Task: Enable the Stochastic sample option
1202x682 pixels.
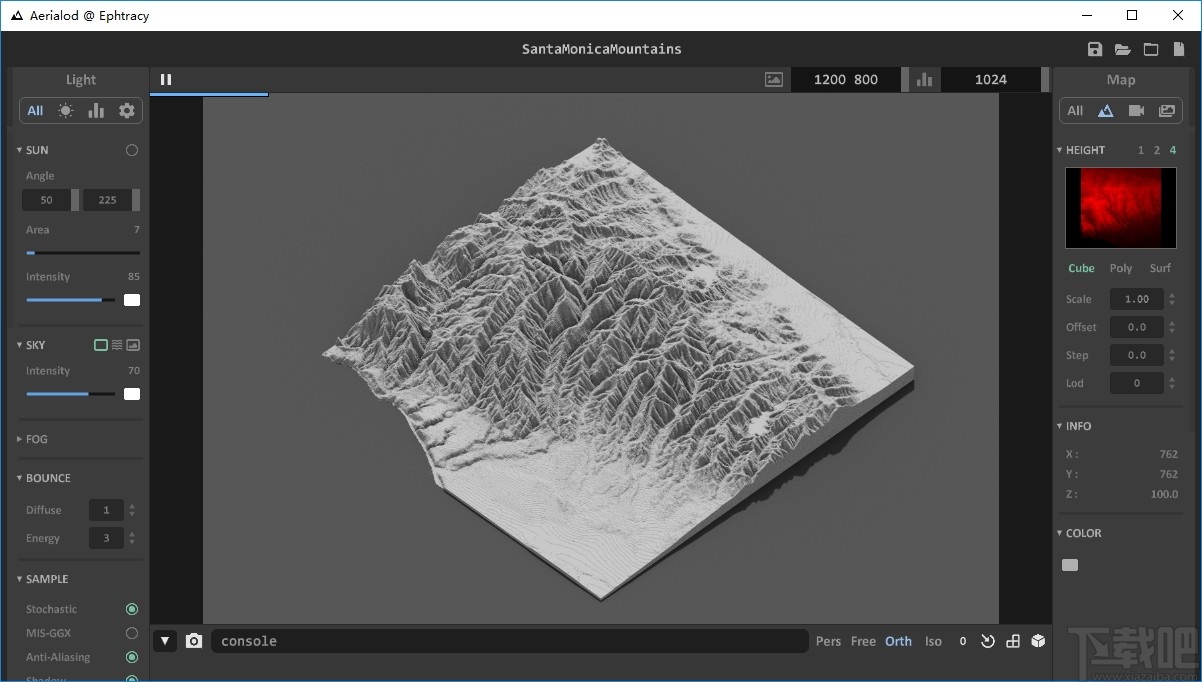Action: (132, 609)
